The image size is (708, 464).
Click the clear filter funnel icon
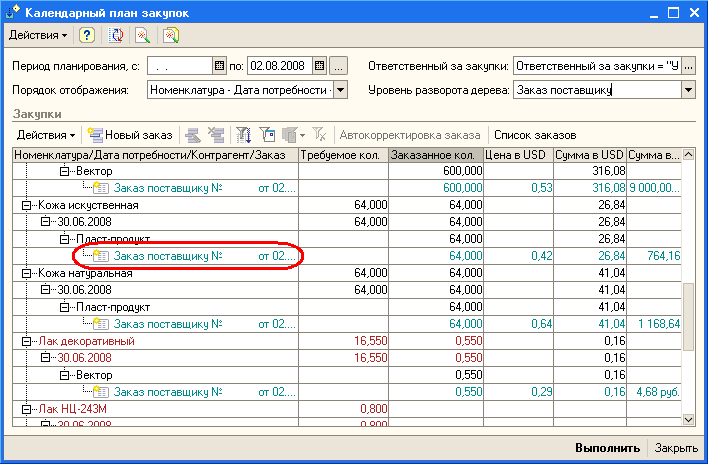click(319, 135)
